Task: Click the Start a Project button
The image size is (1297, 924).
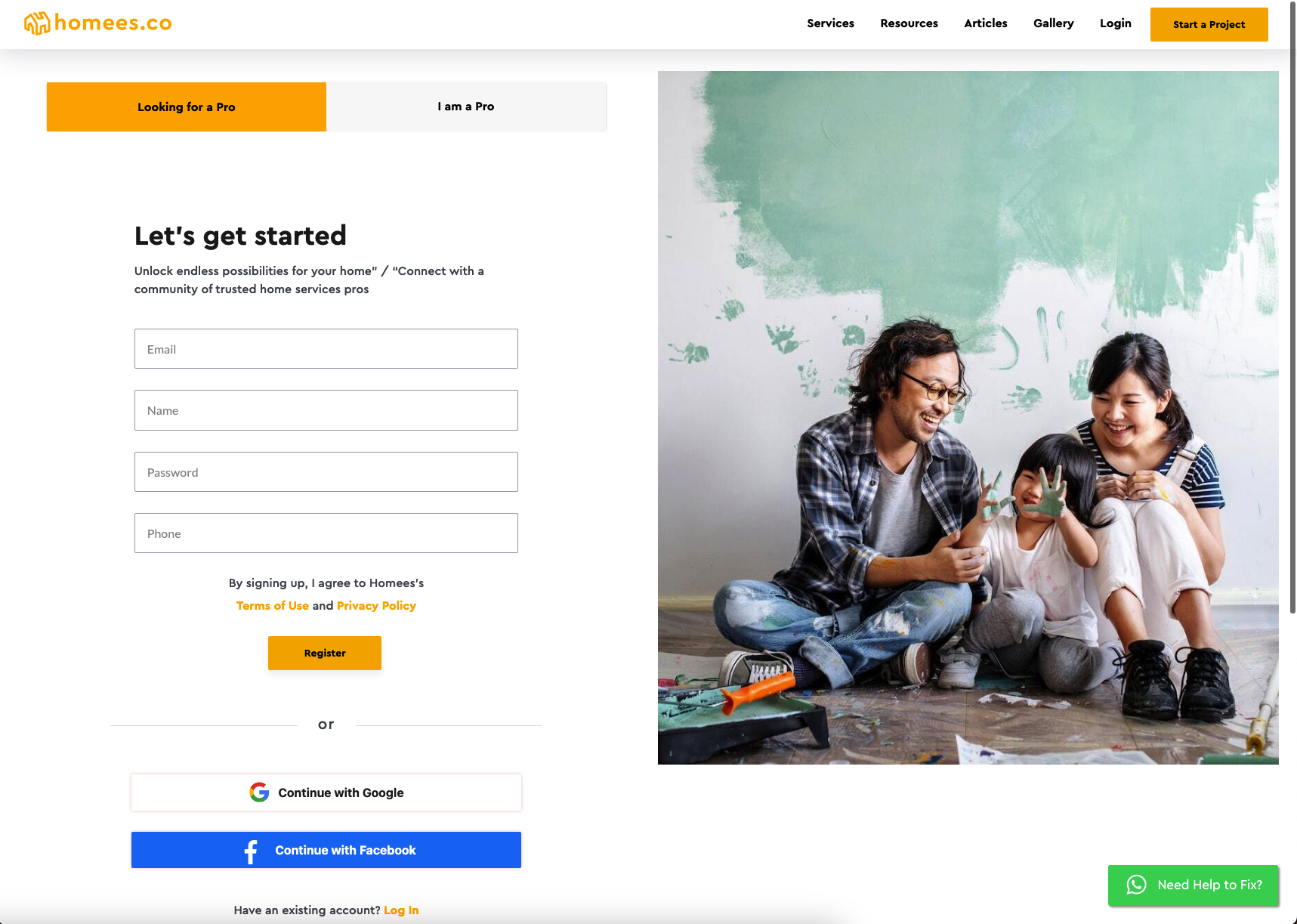Action: pos(1209,24)
